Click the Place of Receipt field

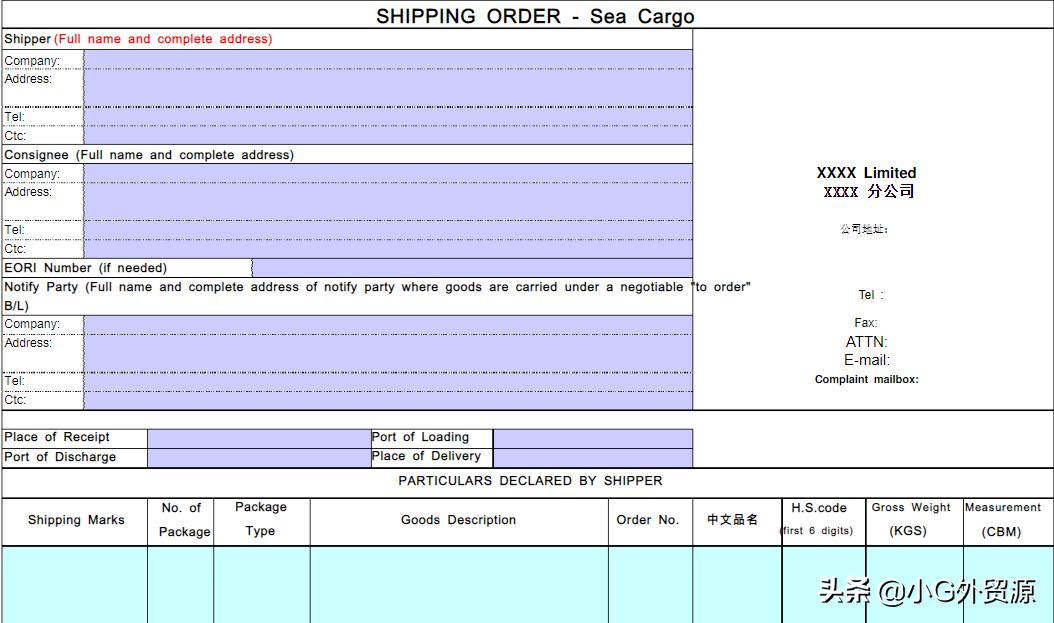click(x=259, y=438)
